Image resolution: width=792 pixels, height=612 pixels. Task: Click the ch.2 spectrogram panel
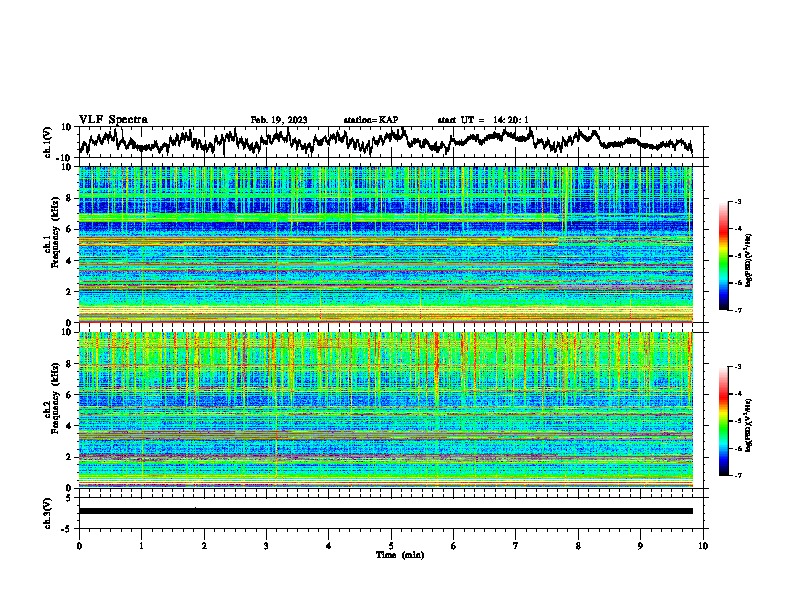tap(386, 410)
